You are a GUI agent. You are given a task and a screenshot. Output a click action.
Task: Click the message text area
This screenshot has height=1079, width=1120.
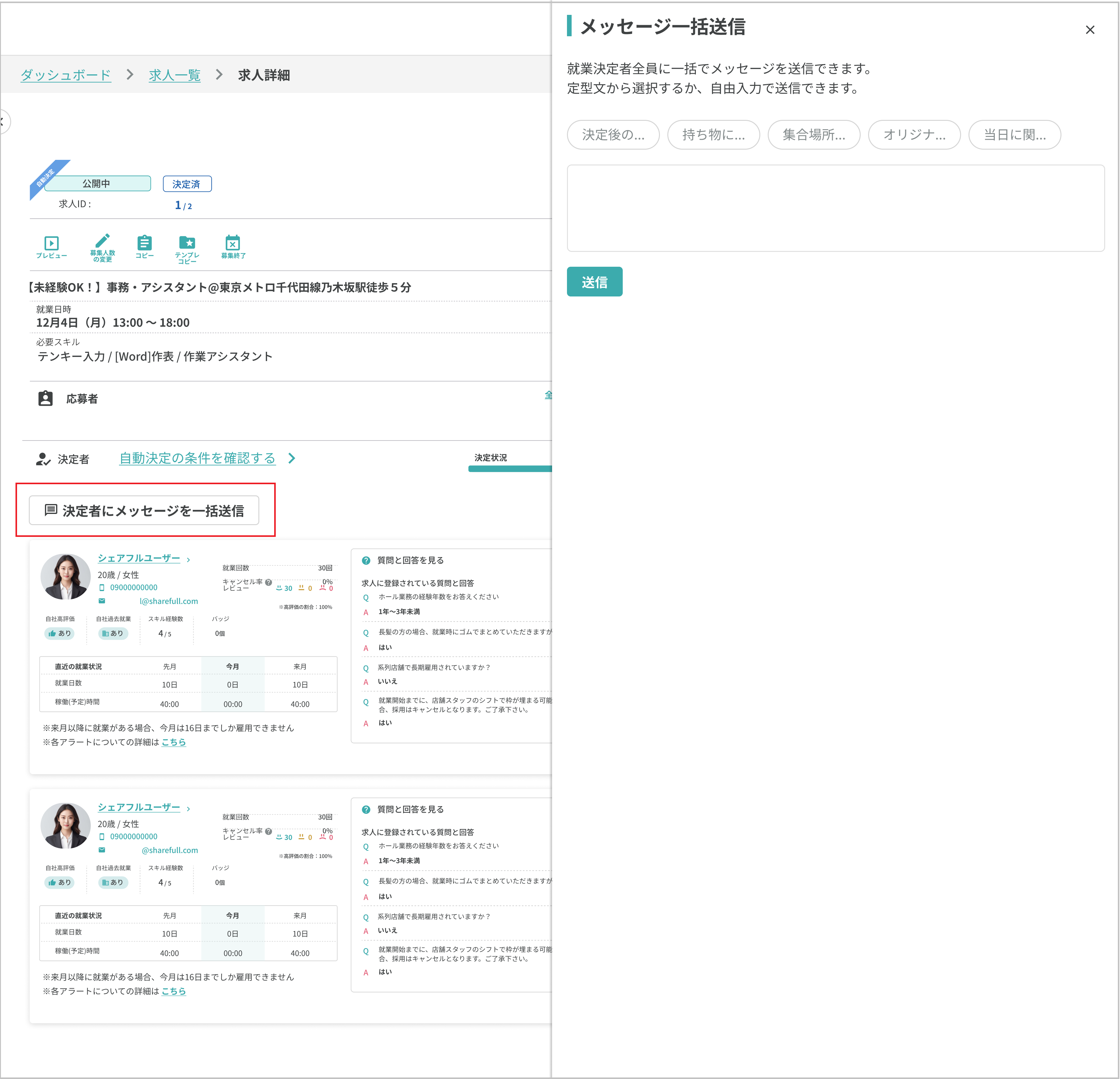click(x=835, y=208)
